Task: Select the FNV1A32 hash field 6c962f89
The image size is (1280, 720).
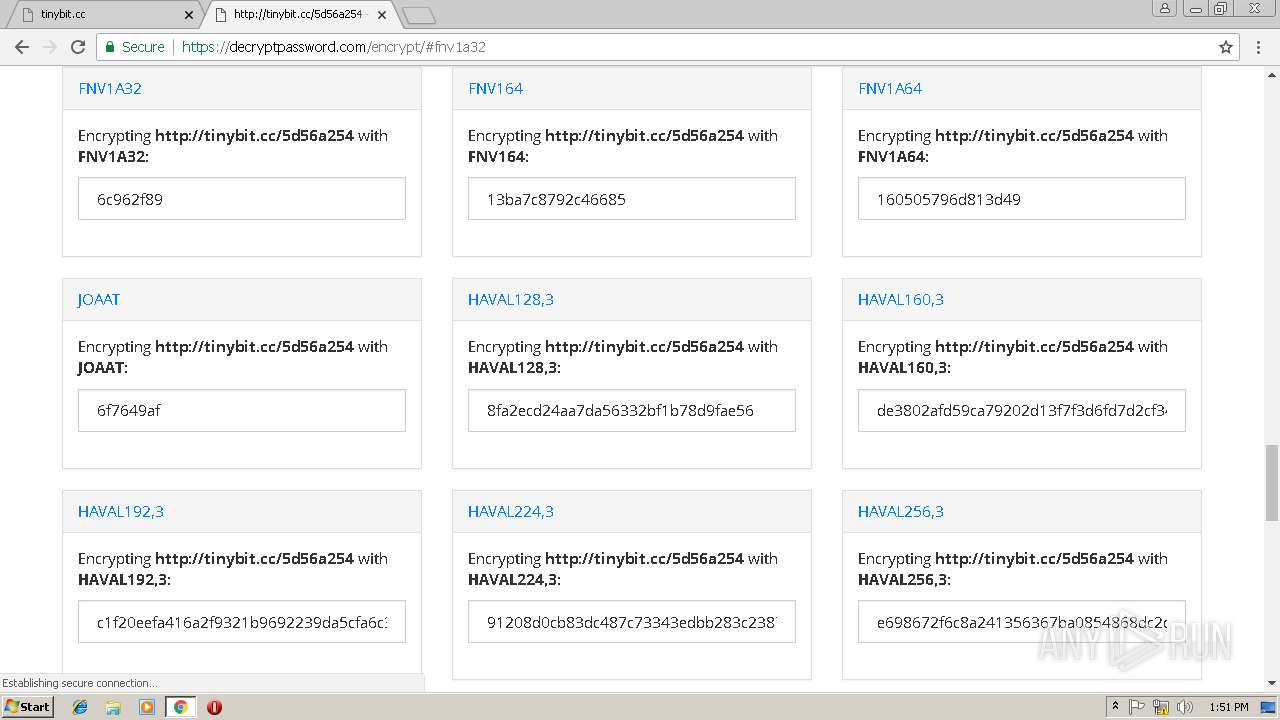Action: (x=242, y=199)
